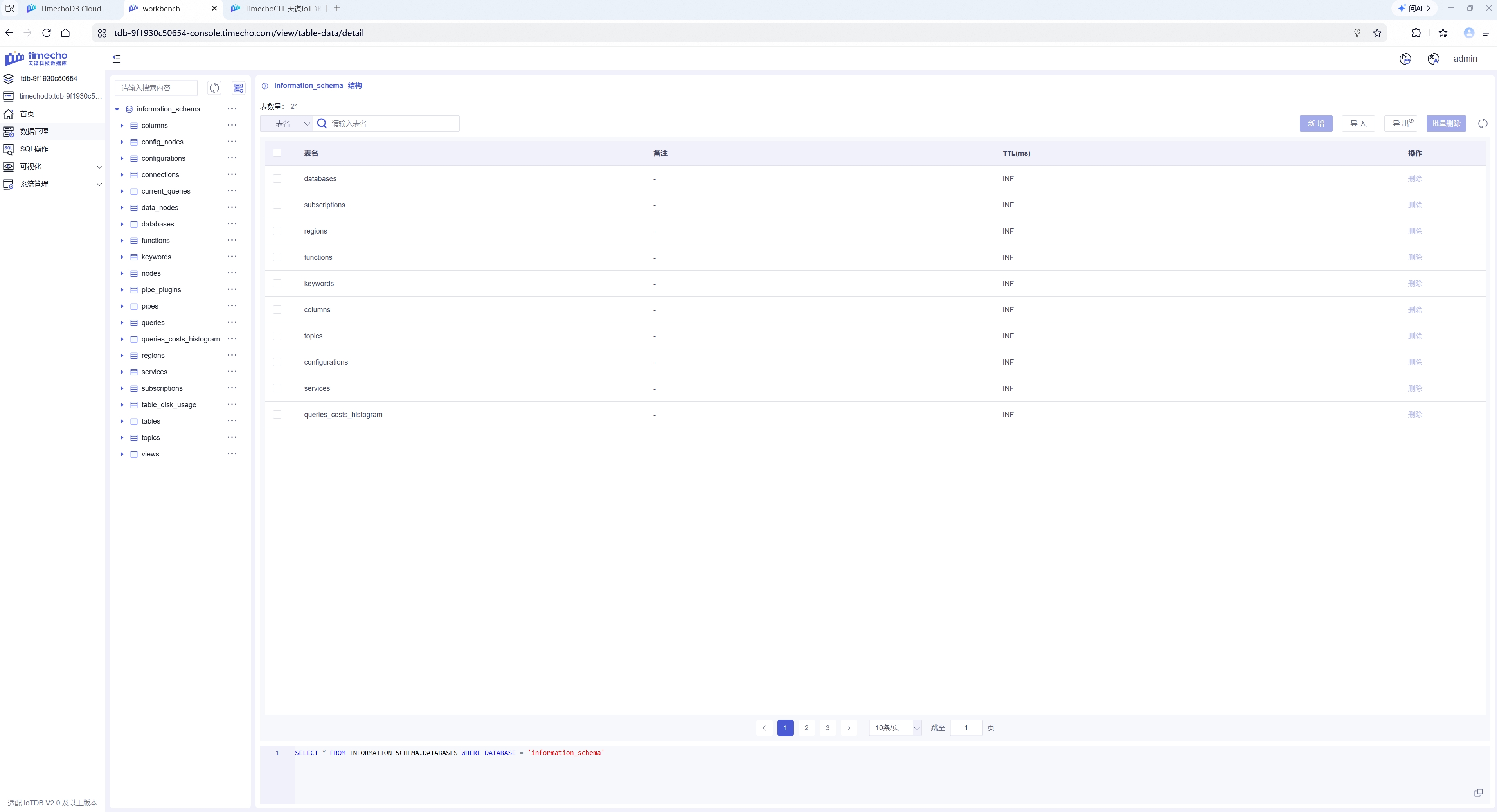Image resolution: width=1497 pixels, height=812 pixels.
Task: Open the 10条/页 page size dropdown
Action: click(x=895, y=728)
